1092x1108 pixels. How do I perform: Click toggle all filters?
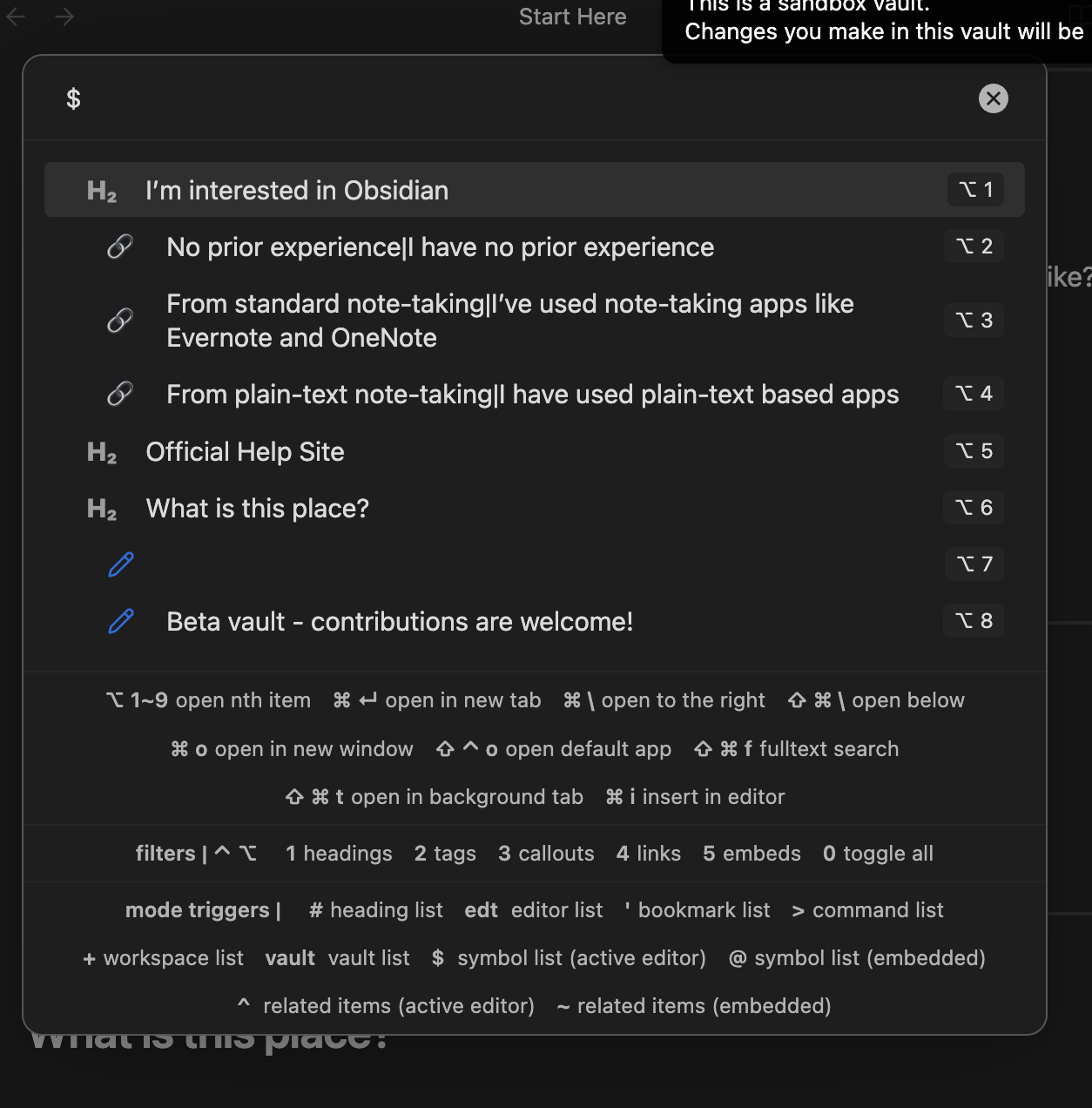(x=878, y=854)
